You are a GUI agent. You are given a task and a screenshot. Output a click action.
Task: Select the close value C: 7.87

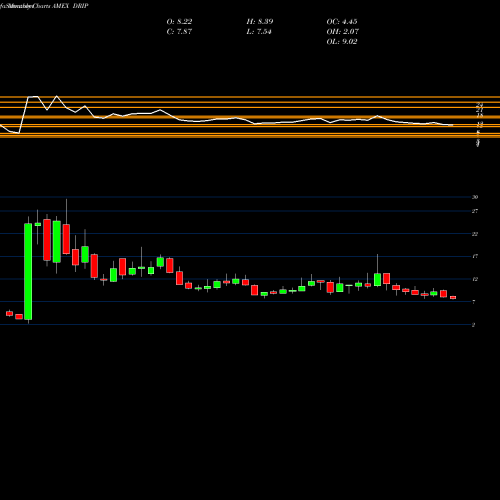click(x=179, y=32)
